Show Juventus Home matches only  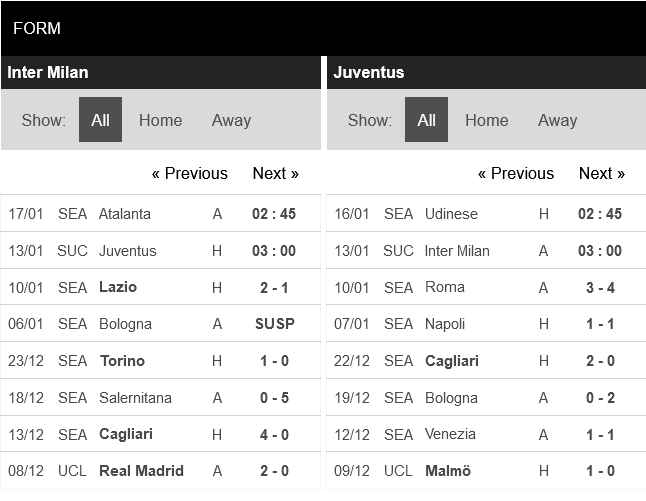tap(487, 120)
